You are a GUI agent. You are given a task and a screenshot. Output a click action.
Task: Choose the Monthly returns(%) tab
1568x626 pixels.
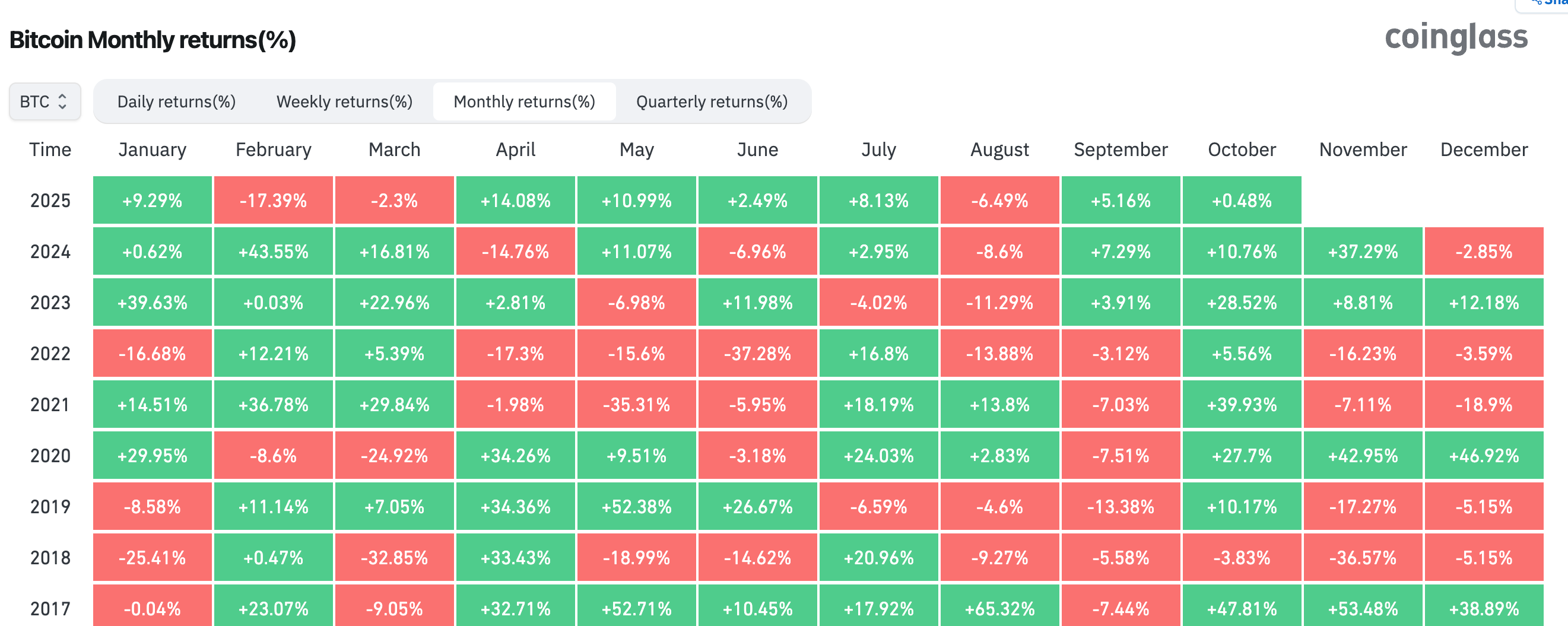(524, 101)
